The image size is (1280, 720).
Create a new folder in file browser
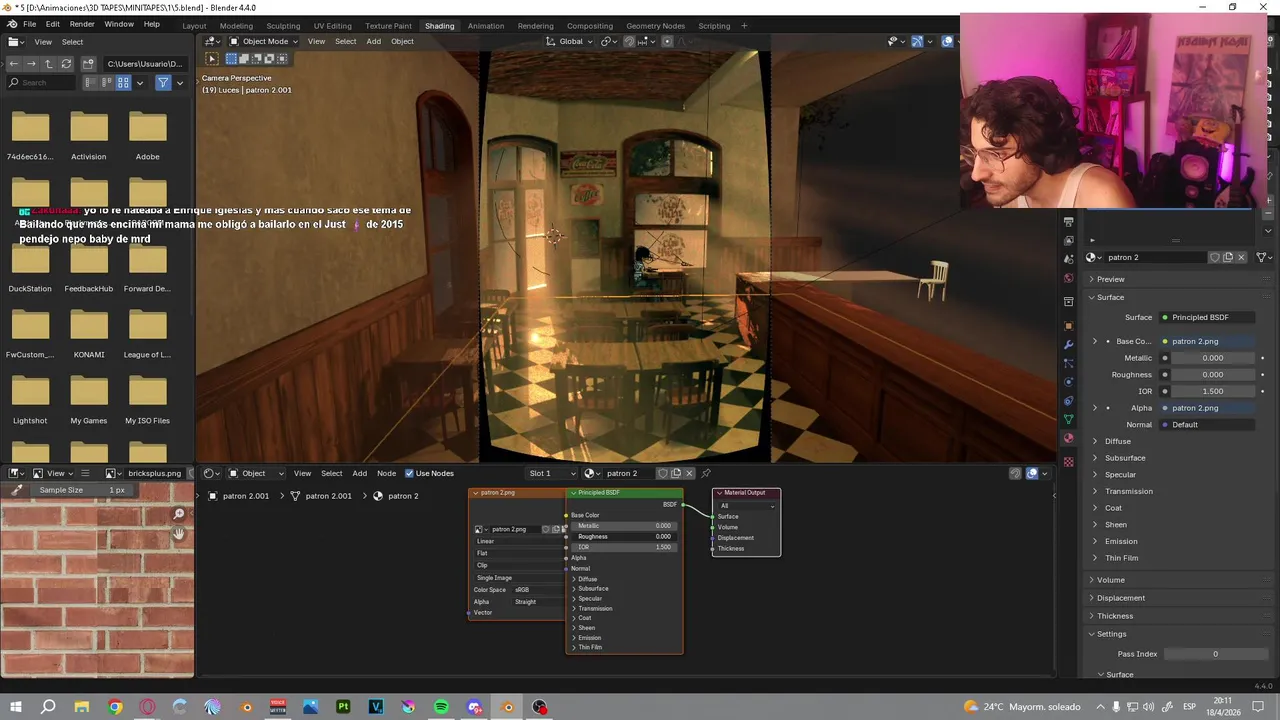click(x=89, y=63)
